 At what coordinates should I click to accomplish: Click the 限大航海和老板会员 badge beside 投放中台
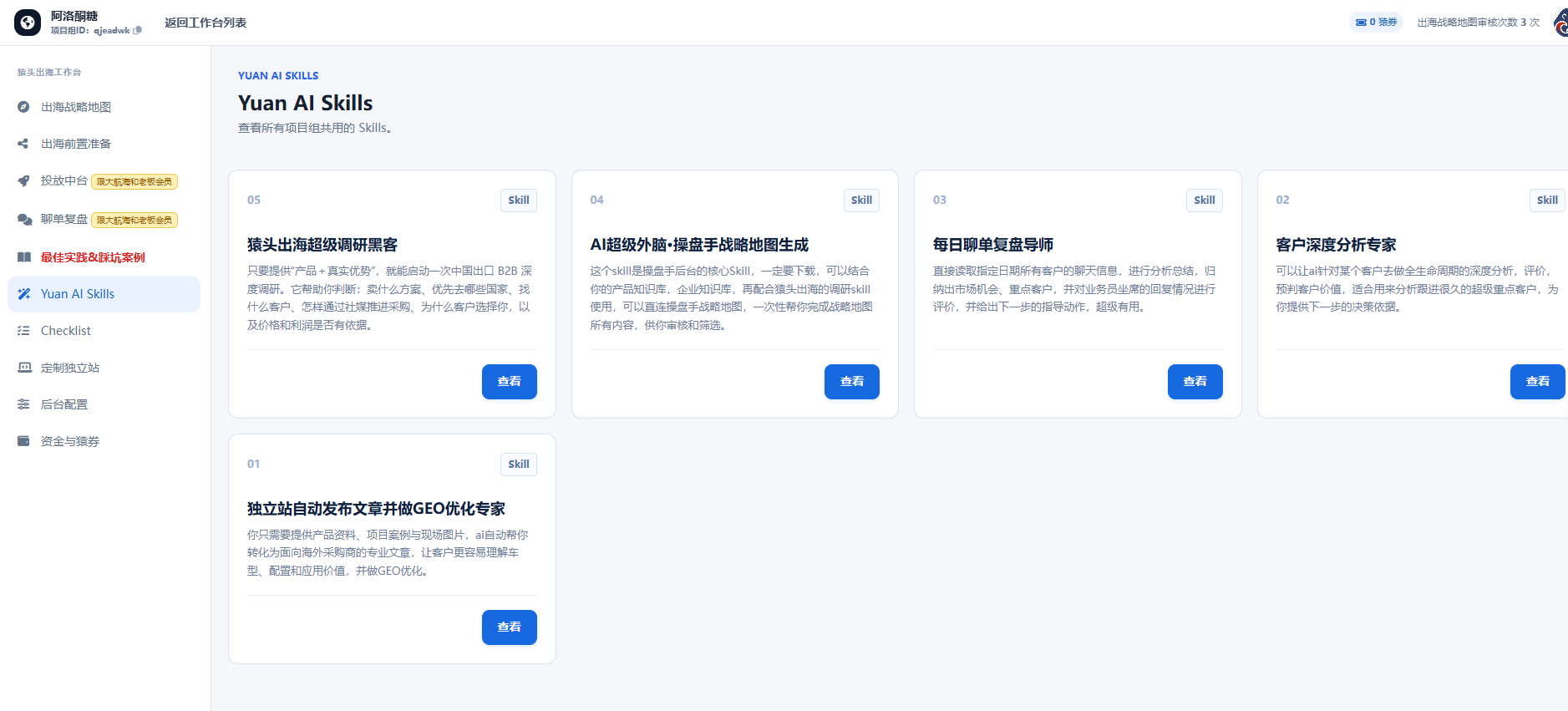[134, 181]
